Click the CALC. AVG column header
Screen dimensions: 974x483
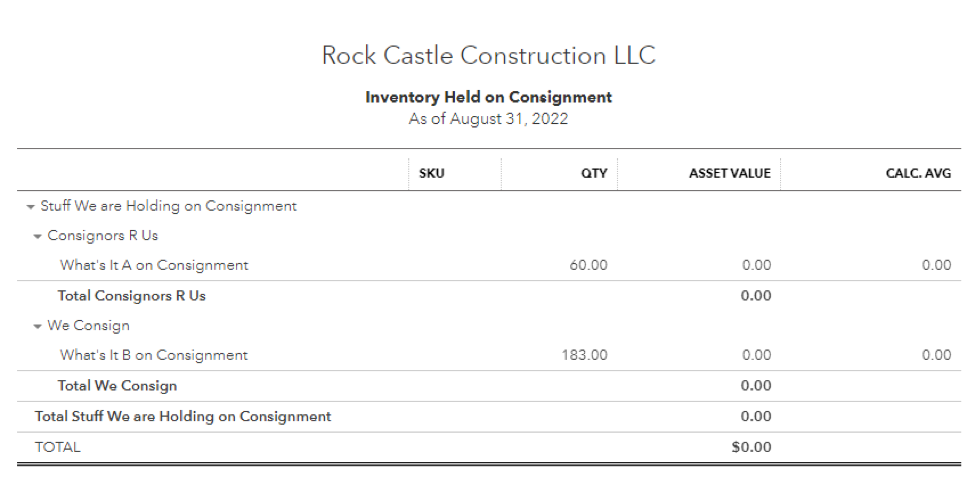tap(918, 173)
